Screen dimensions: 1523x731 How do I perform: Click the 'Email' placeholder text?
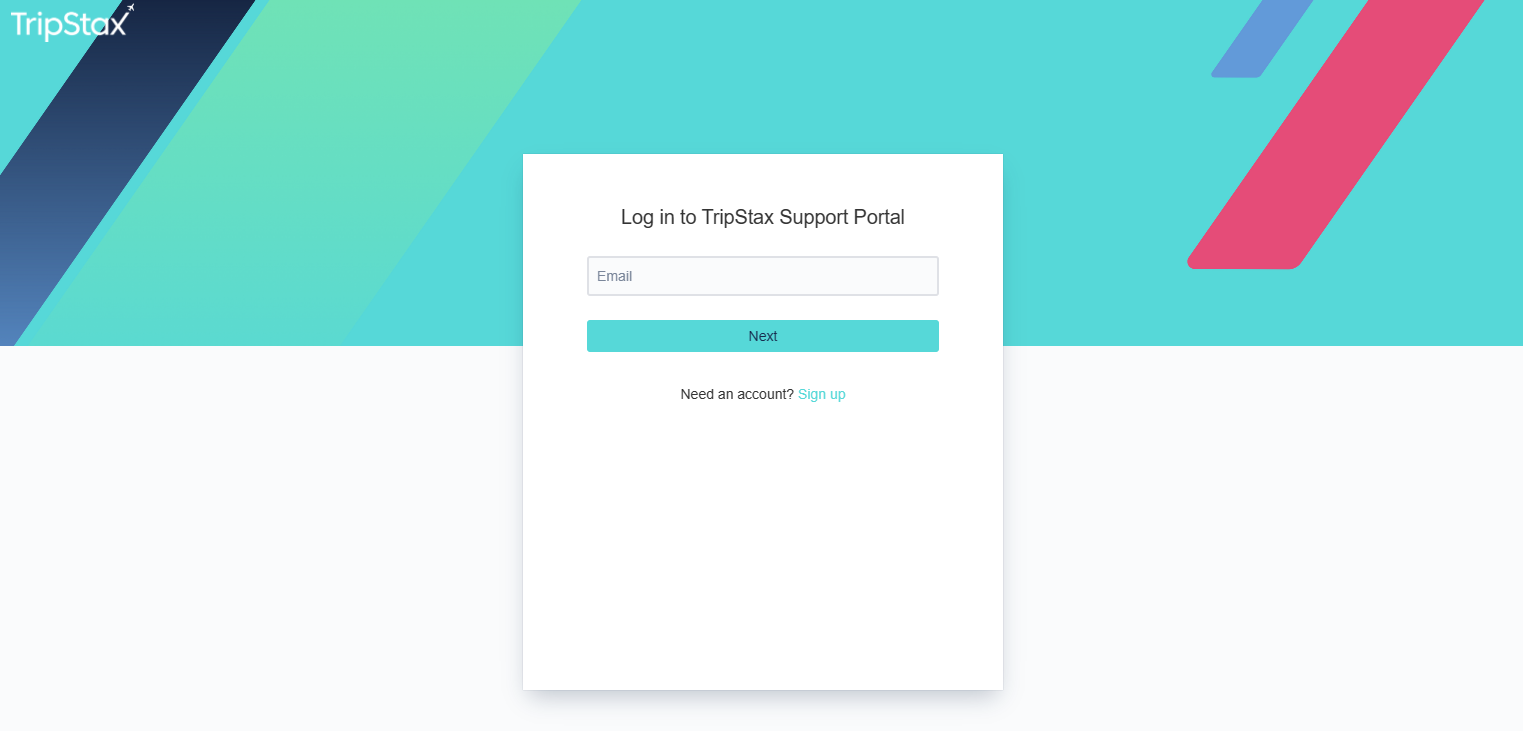coord(614,276)
